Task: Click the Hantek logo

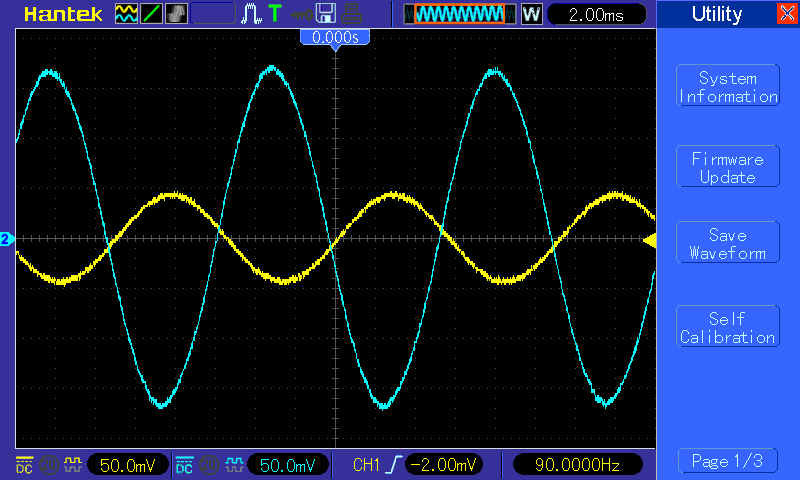Action: coord(63,14)
